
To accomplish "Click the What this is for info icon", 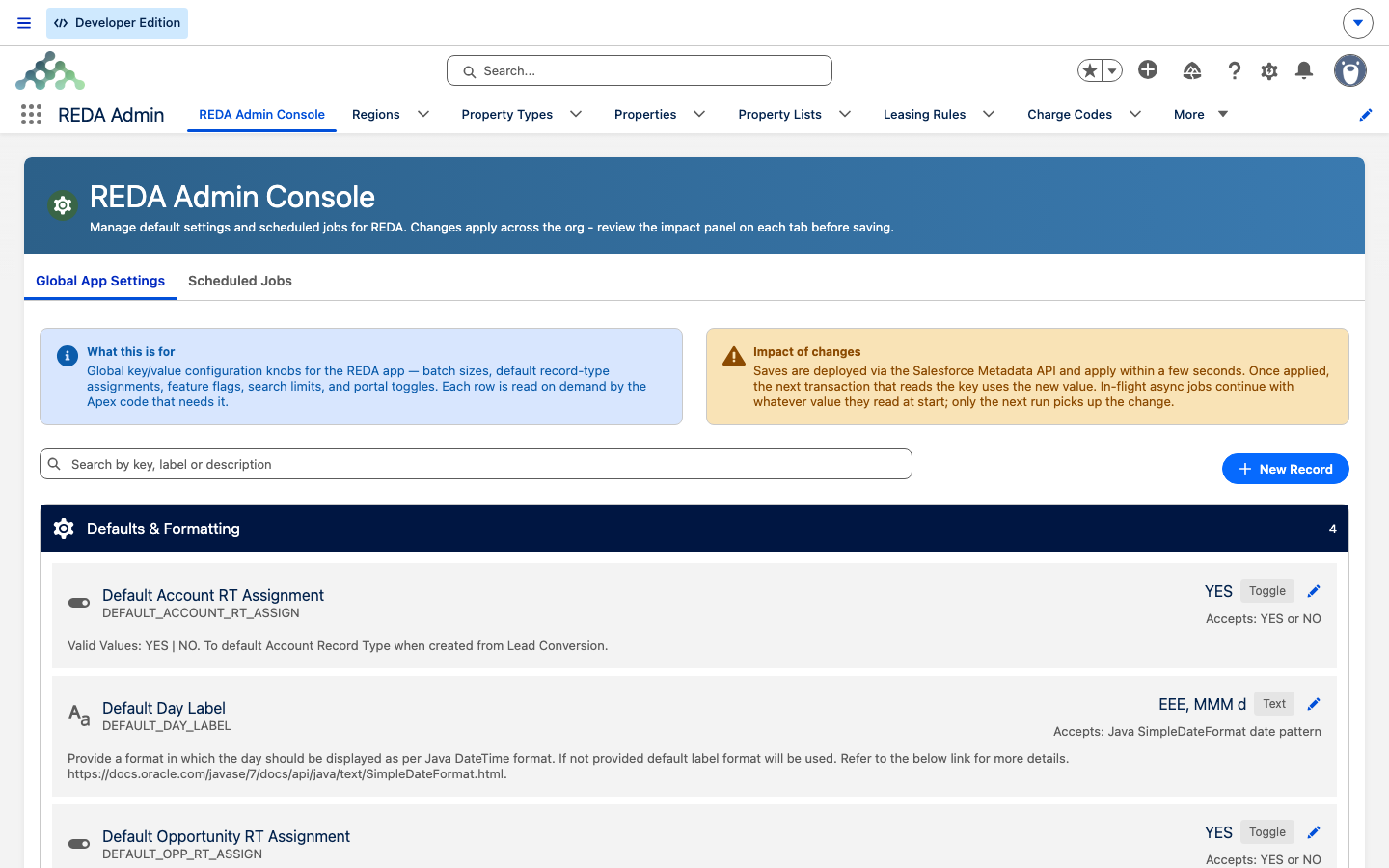I will pyautogui.click(x=68, y=356).
